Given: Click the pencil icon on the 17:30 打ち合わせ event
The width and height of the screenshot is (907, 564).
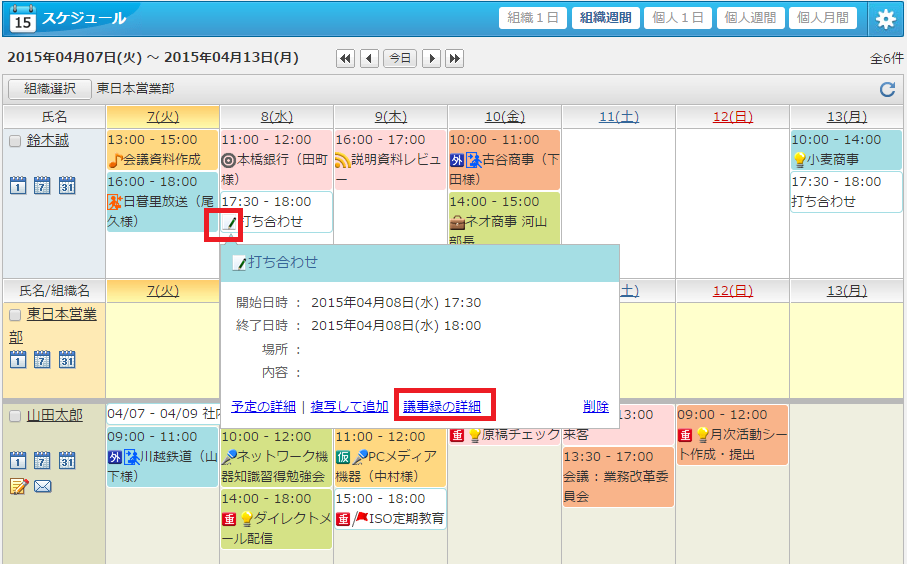Looking at the screenshot, I should 230,222.
